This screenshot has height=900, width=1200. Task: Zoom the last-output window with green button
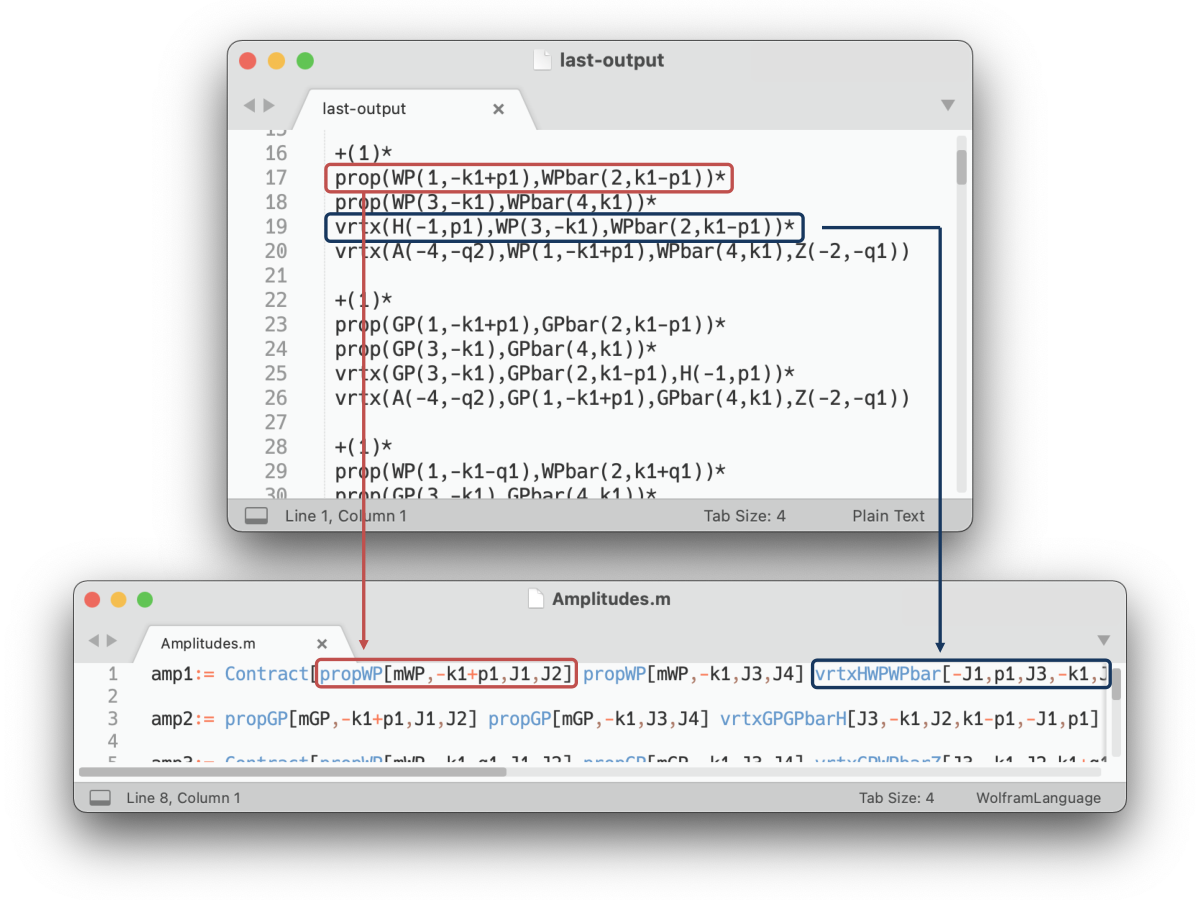[305, 61]
